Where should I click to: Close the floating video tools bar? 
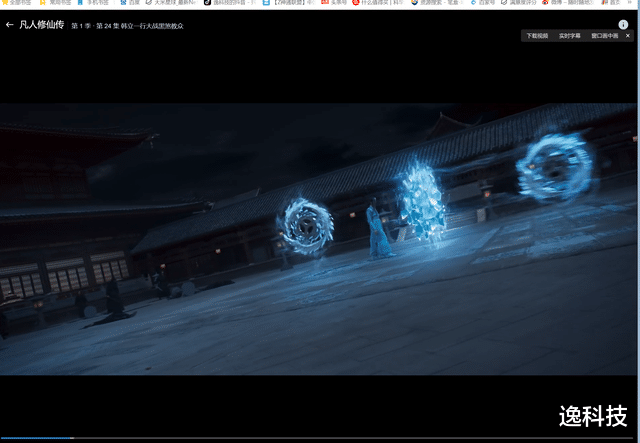pyautogui.click(x=628, y=36)
